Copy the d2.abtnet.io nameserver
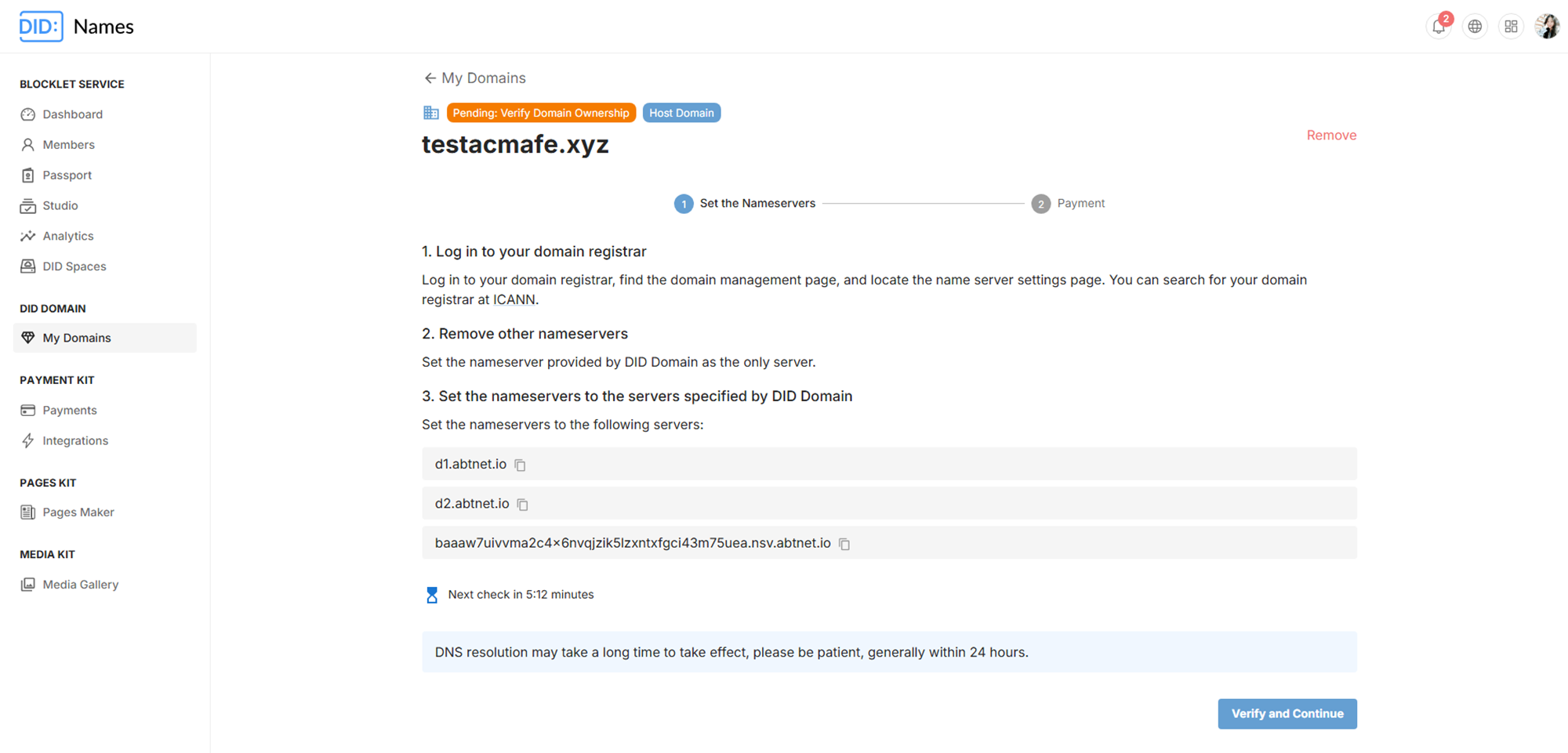 tap(523, 505)
